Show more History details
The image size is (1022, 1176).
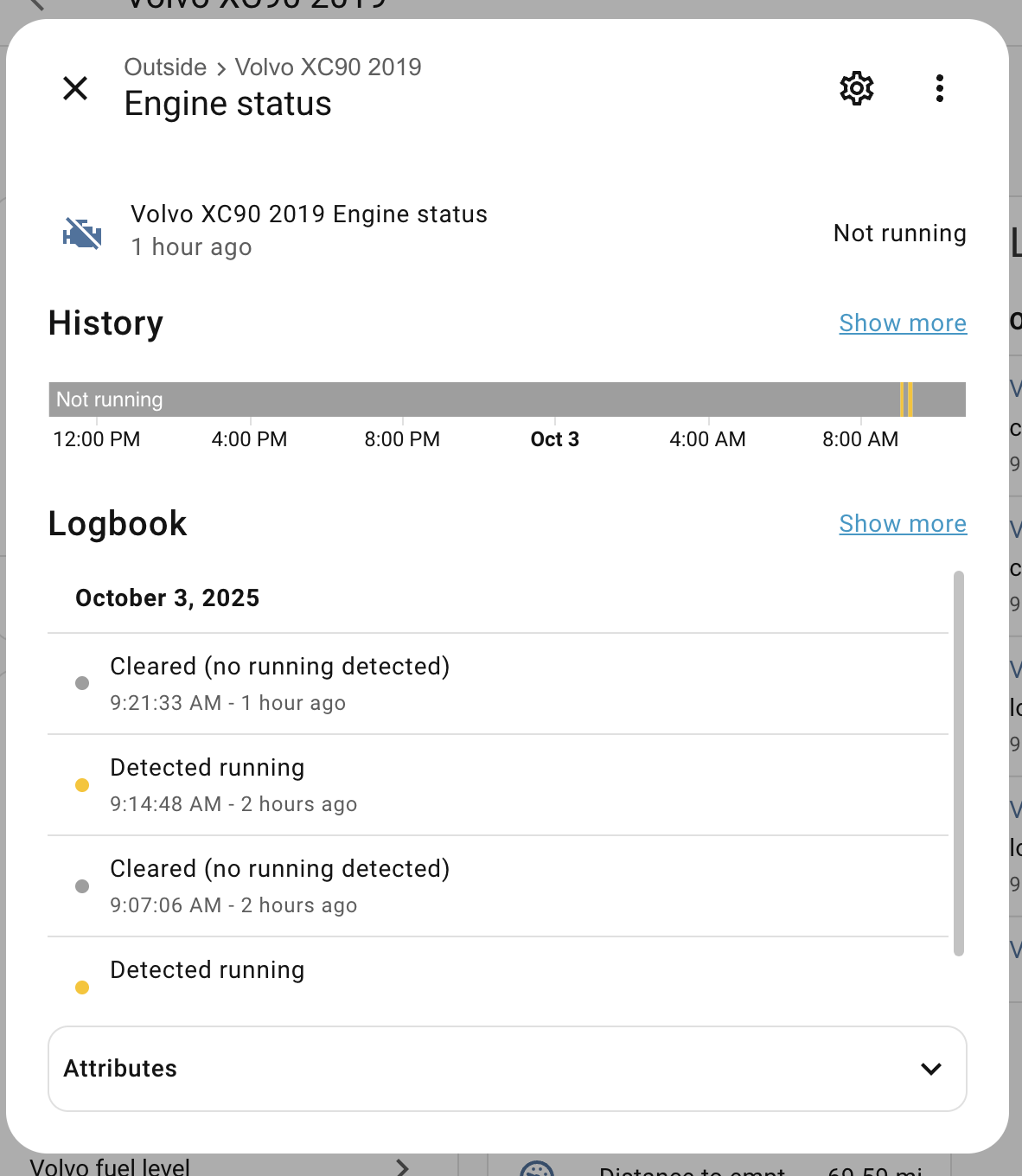[903, 323]
